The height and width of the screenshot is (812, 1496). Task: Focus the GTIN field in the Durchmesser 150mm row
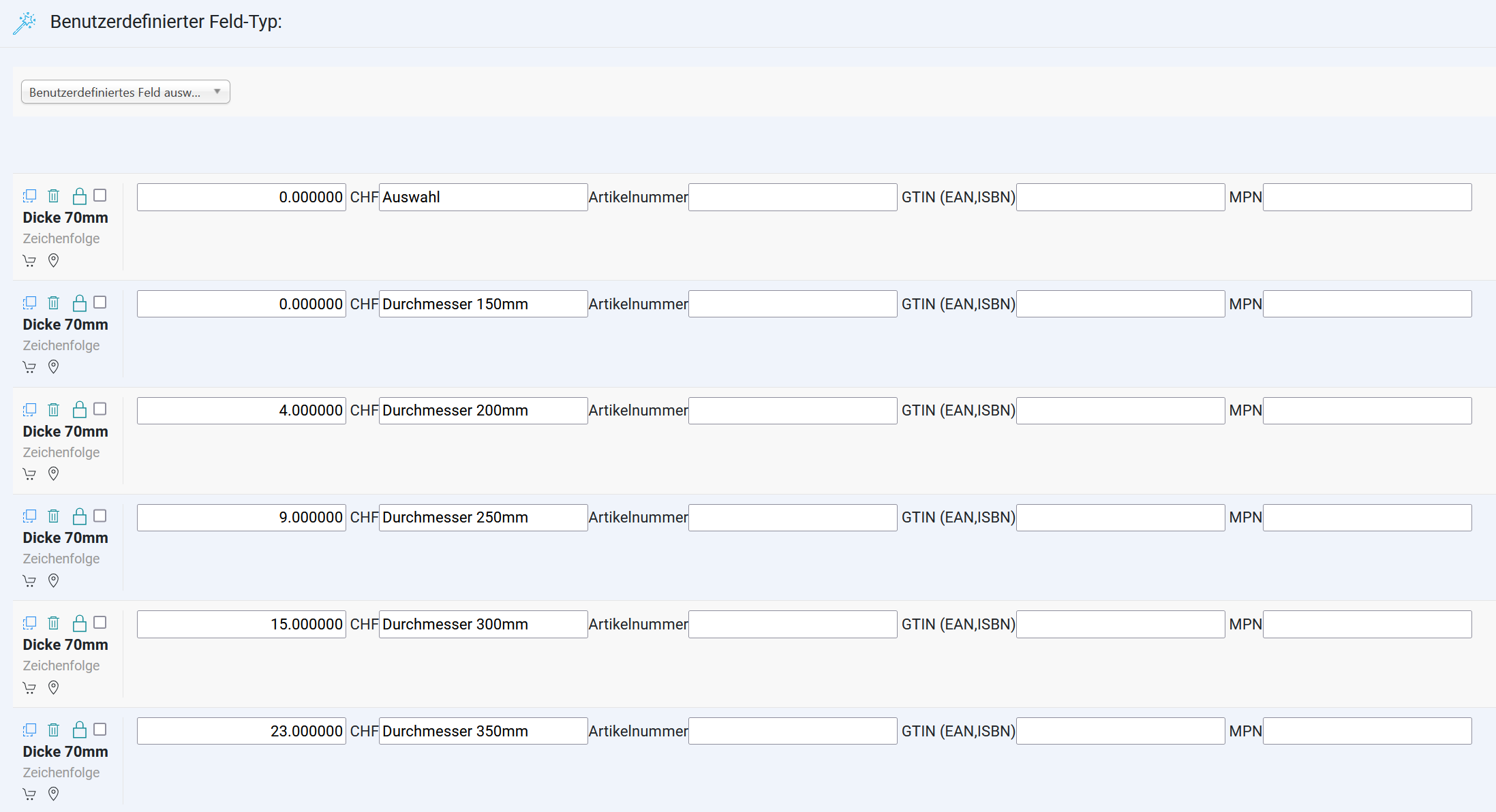tap(1120, 304)
